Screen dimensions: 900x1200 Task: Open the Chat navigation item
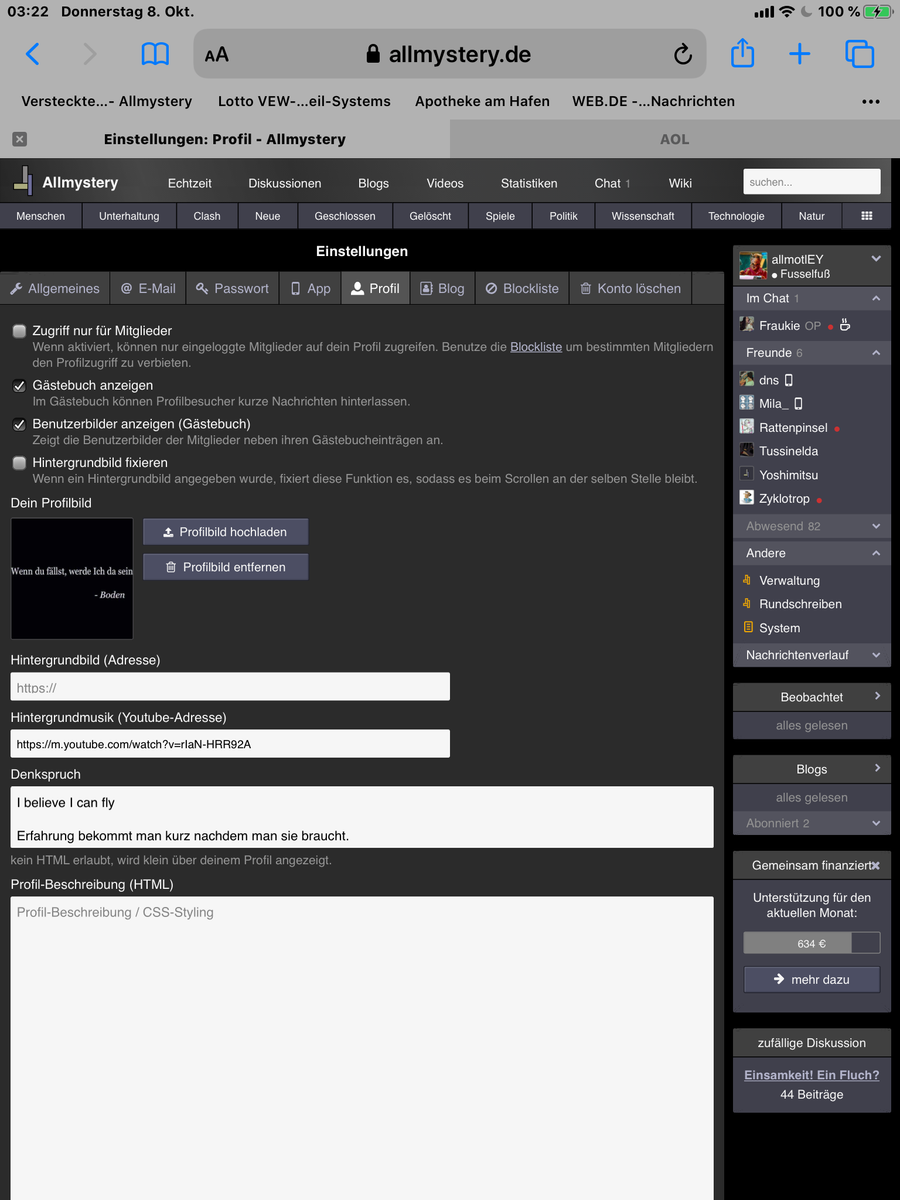tap(612, 183)
